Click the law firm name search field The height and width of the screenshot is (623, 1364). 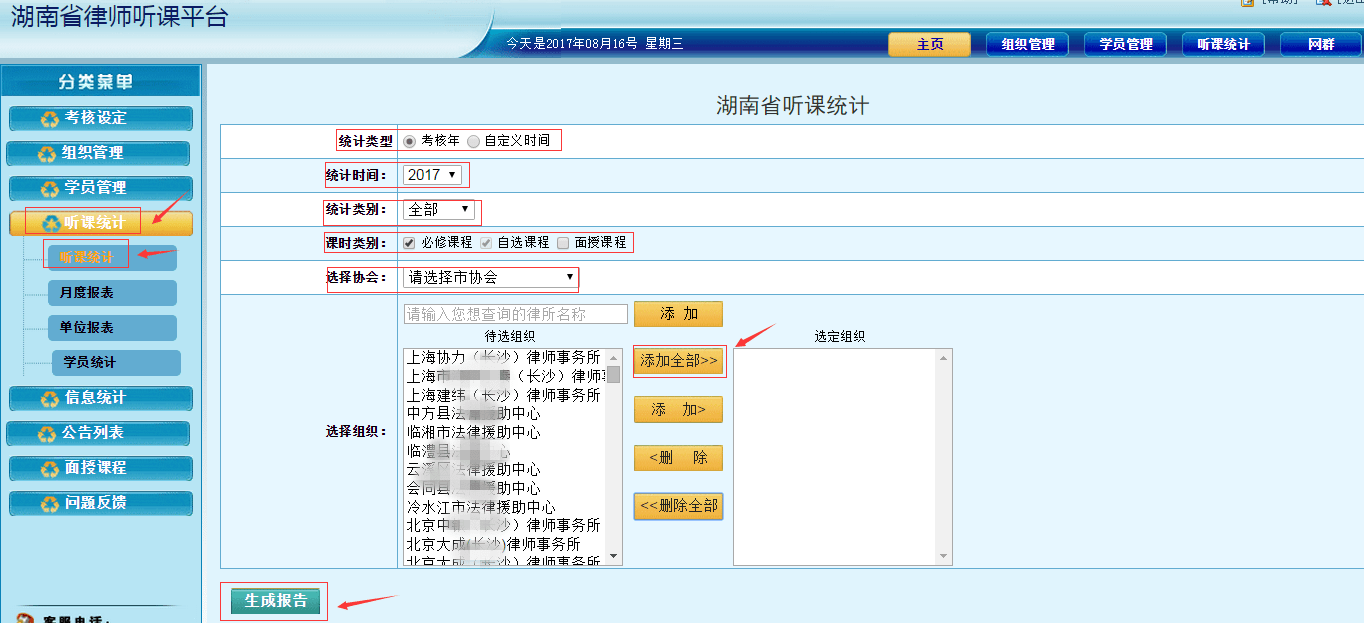click(515, 314)
